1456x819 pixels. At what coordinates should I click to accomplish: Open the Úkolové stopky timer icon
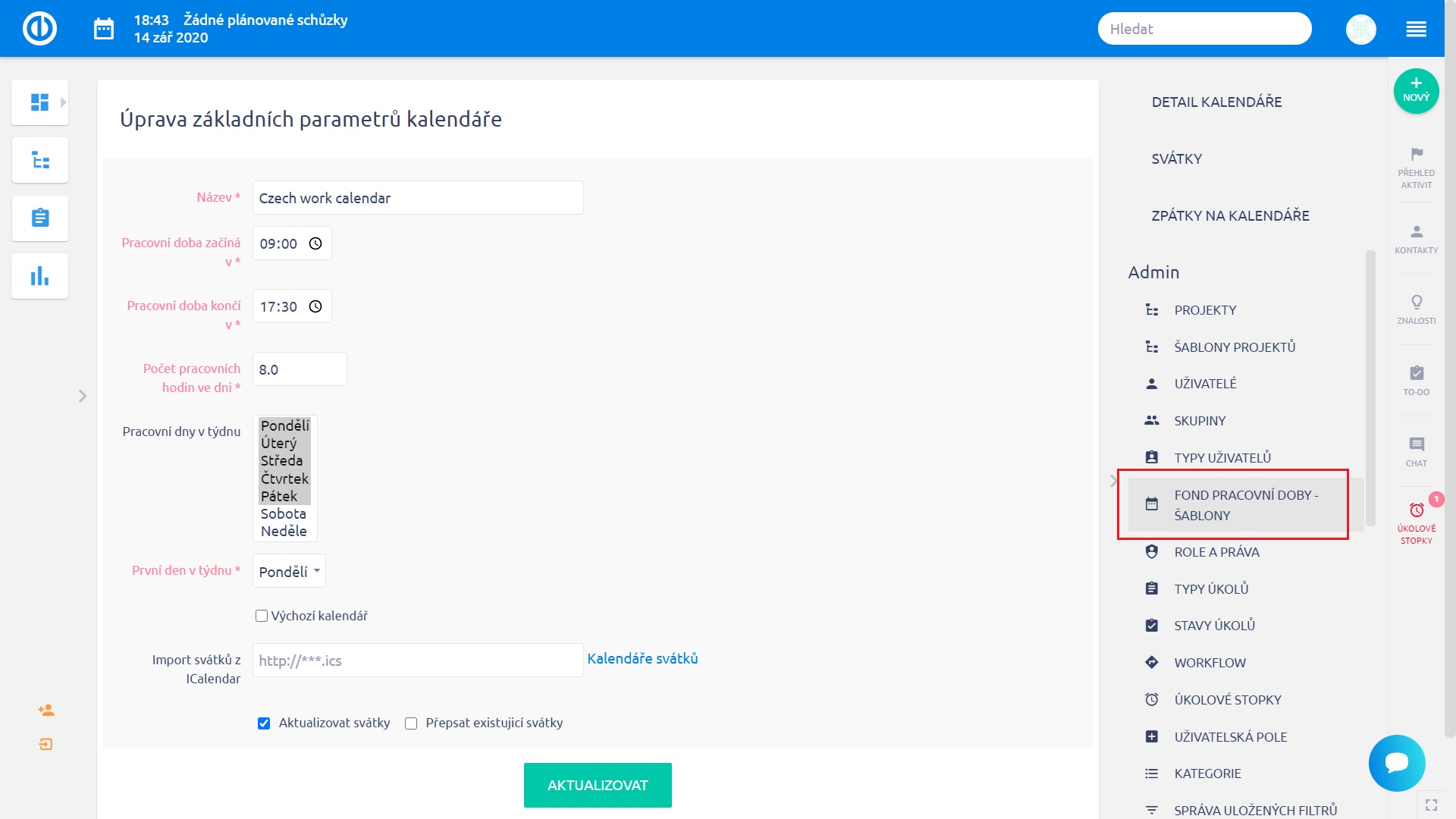pyautogui.click(x=1416, y=510)
